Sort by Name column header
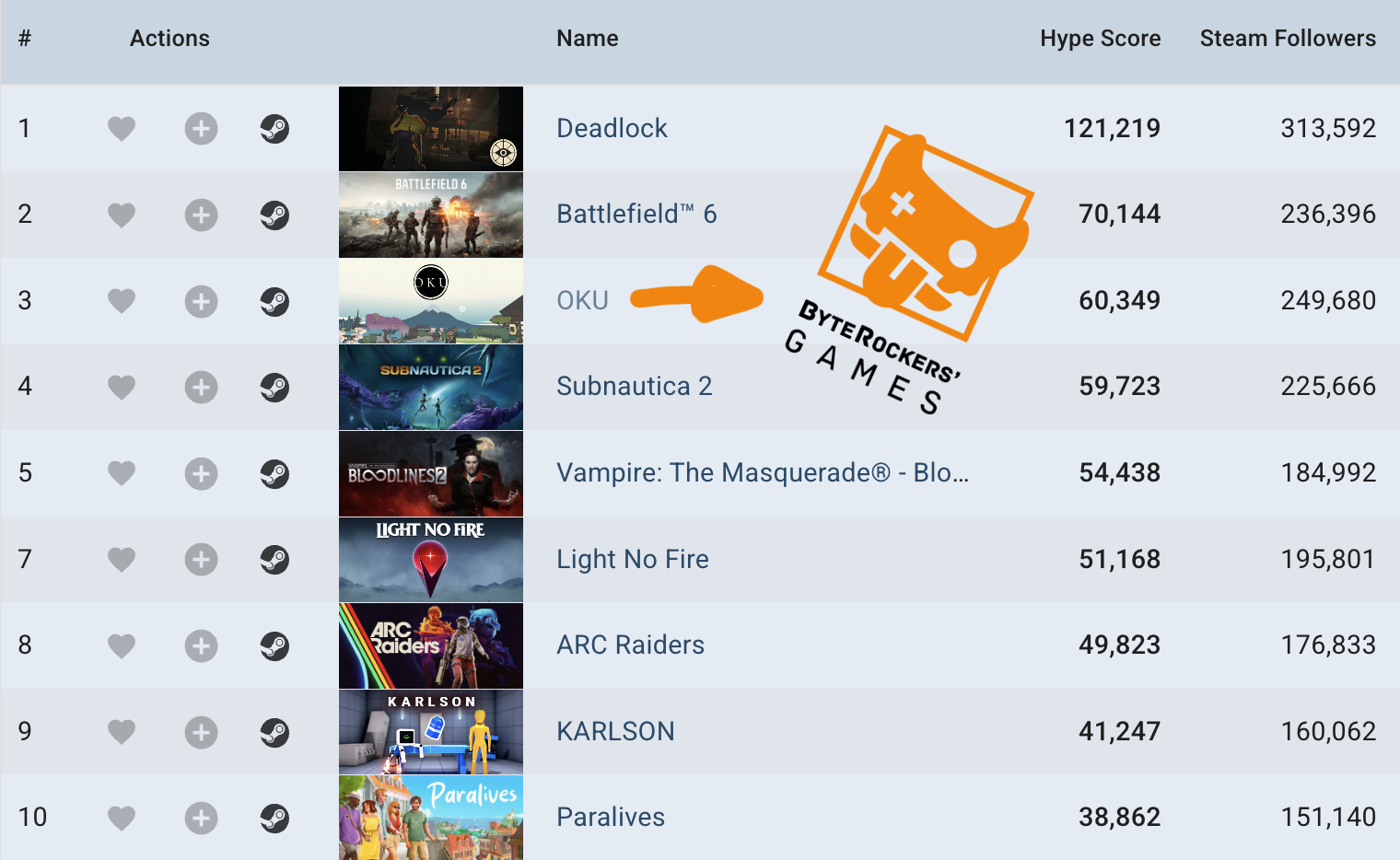Image resolution: width=1400 pixels, height=860 pixels. pos(587,39)
